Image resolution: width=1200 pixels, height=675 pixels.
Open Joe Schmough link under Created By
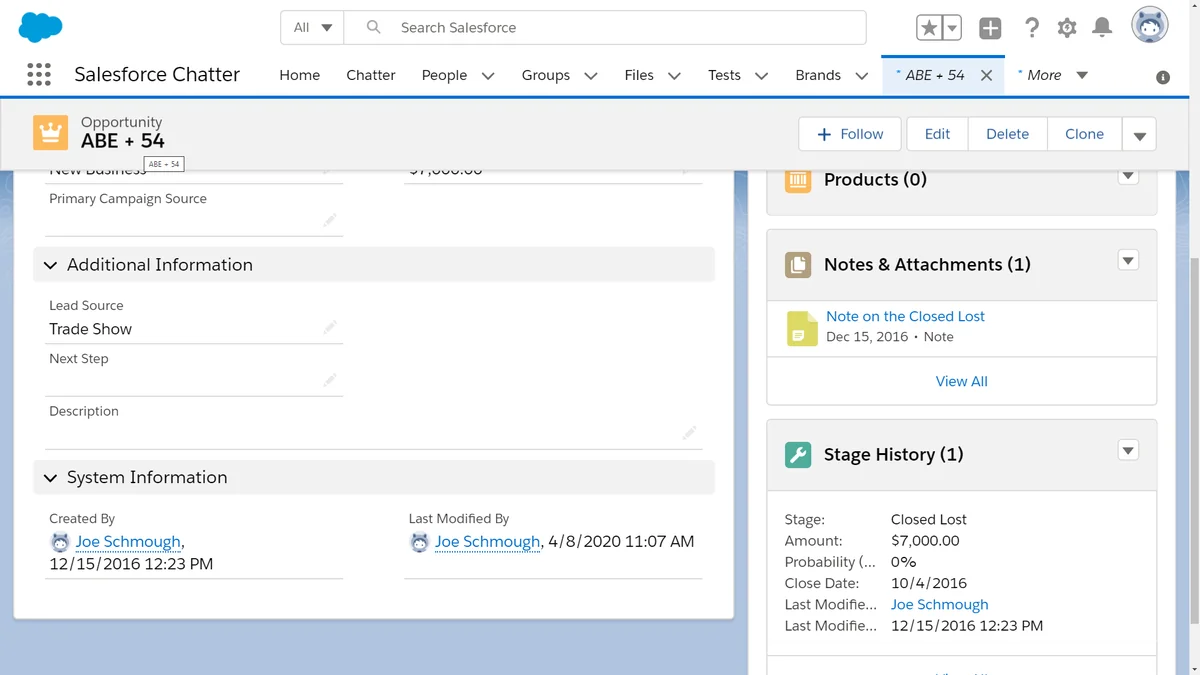tap(128, 542)
